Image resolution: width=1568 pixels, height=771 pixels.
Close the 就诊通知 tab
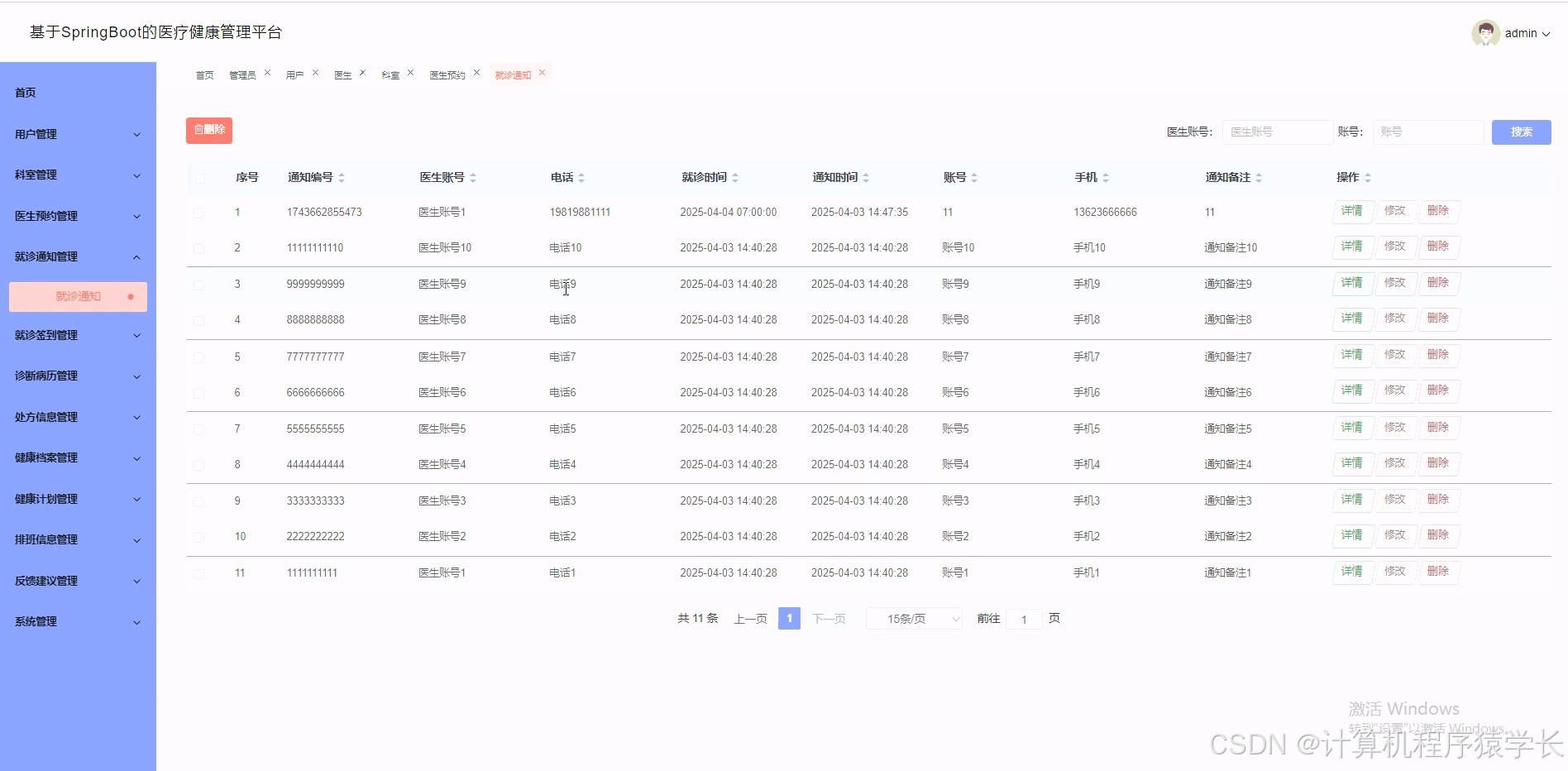coord(542,72)
